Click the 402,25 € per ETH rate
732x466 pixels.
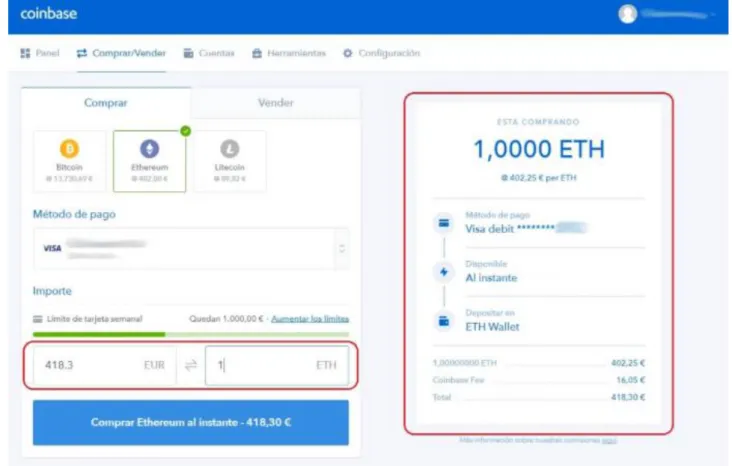click(539, 178)
